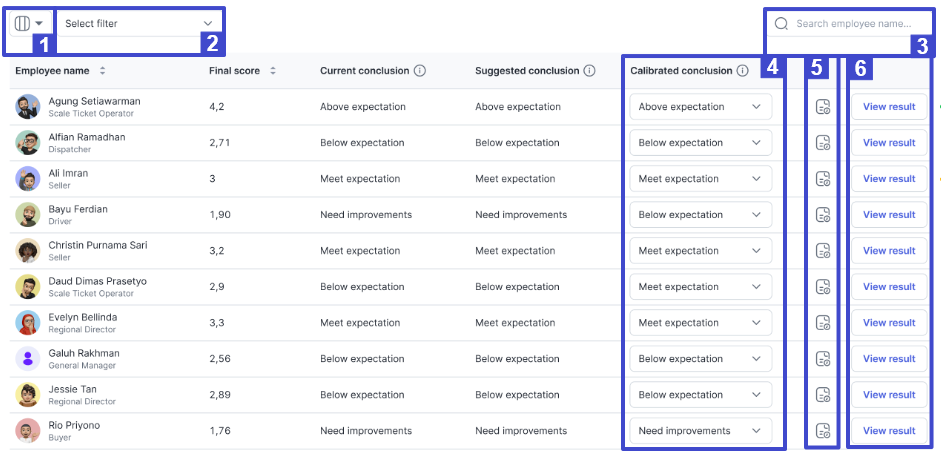View result for Jessie Tan

point(889,395)
